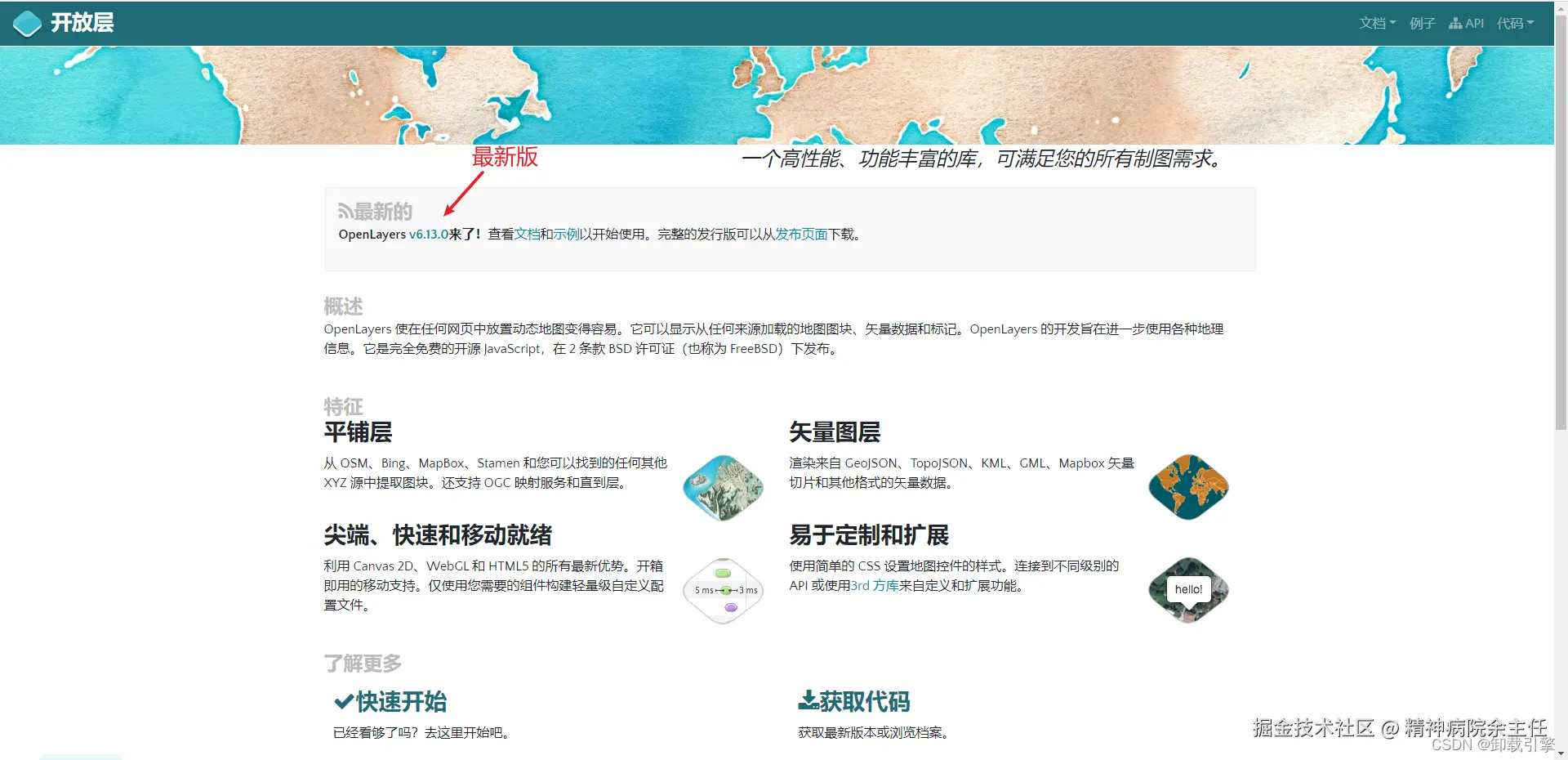This screenshot has width=1568, height=760.
Task: Select the vector globe thumbnail for 矢量图层
Action: [x=1187, y=487]
